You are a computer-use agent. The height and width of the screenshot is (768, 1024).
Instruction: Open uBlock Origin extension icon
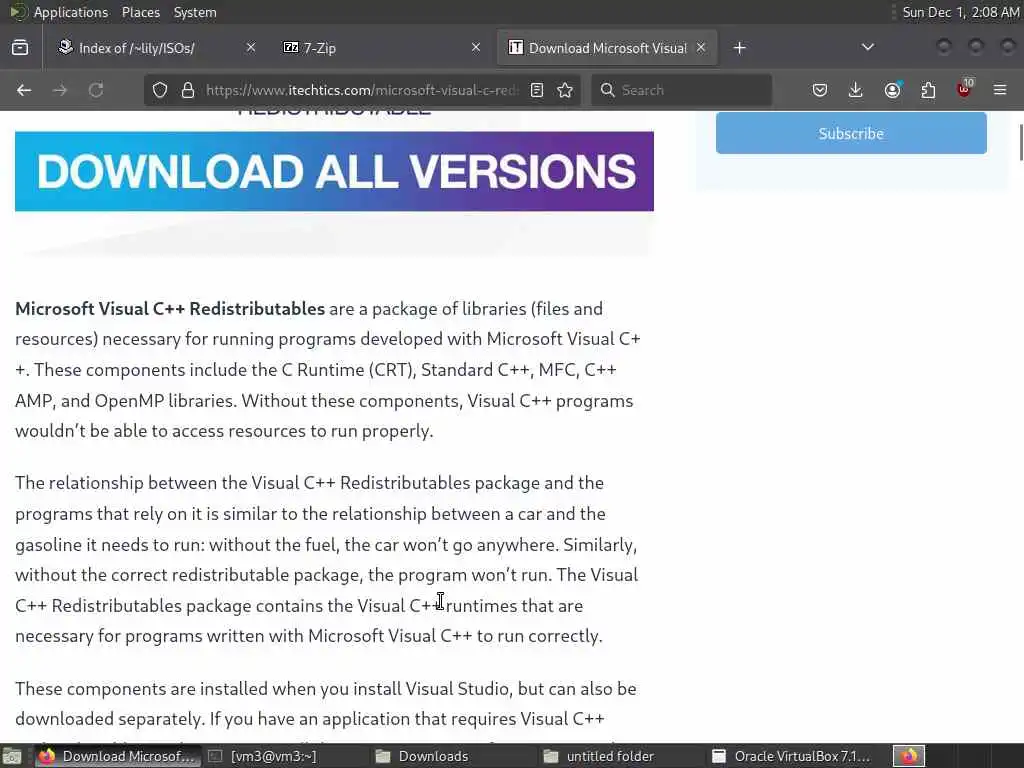964,90
